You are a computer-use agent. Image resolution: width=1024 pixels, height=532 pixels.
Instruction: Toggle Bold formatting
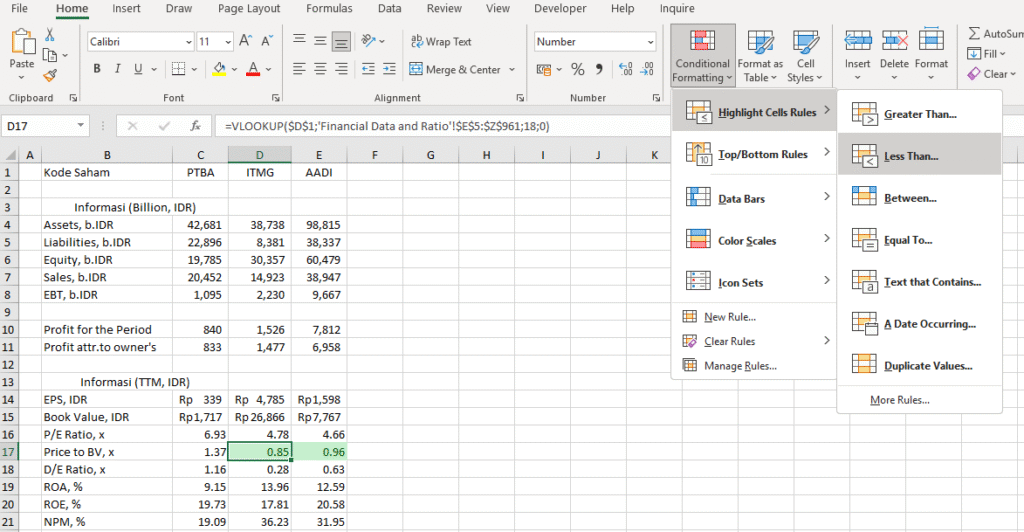coord(97,70)
